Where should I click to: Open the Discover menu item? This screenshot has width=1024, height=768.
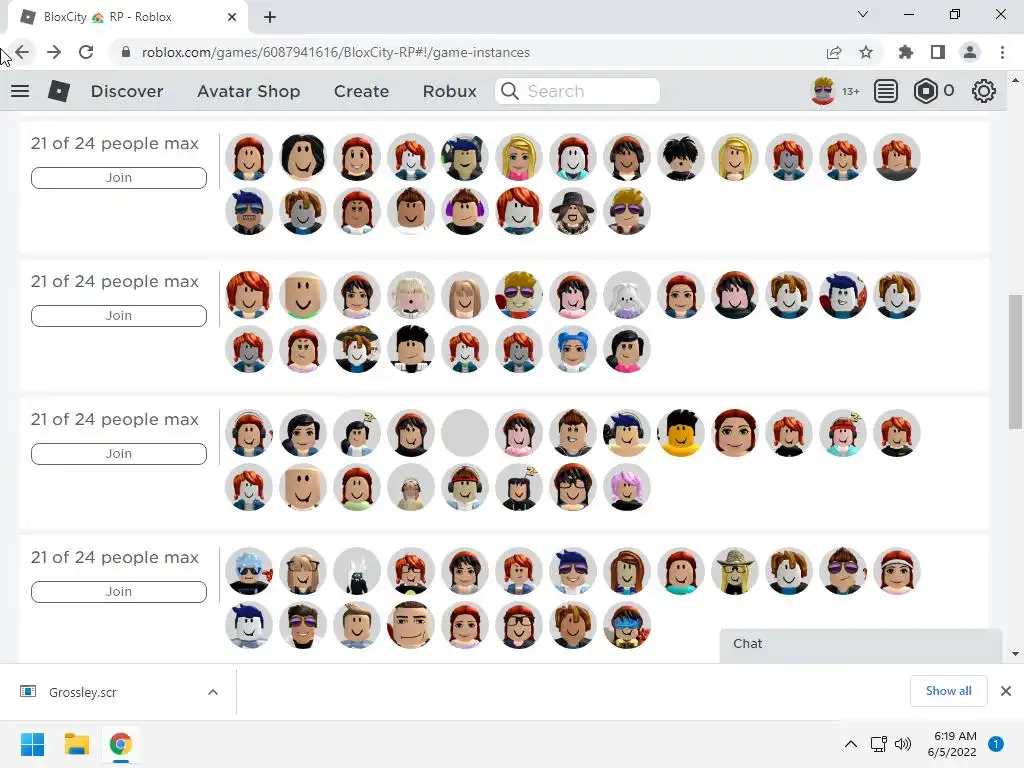click(127, 91)
